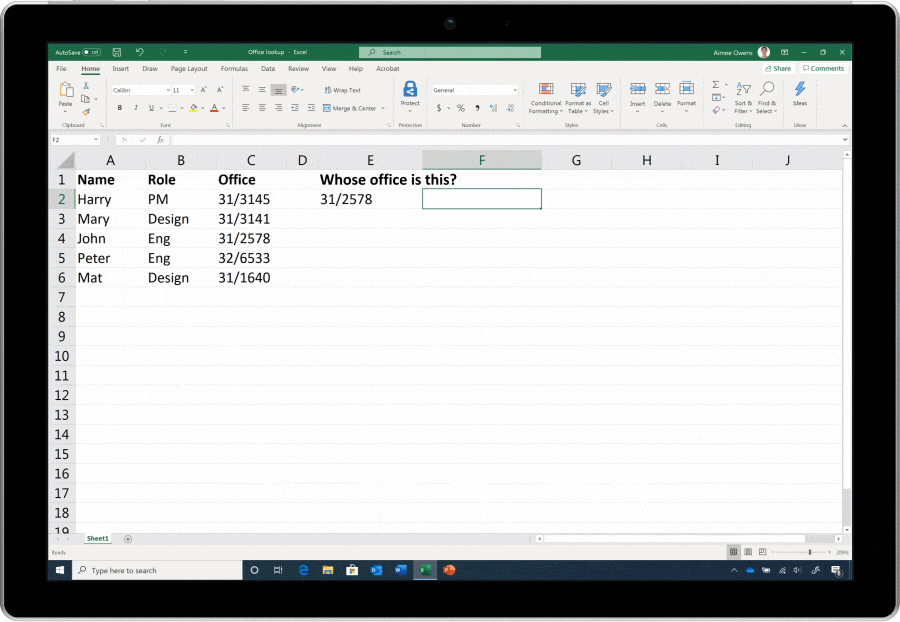Click the Percent Style icon
Screen dimensions: 900x622
pyautogui.click(x=460, y=107)
